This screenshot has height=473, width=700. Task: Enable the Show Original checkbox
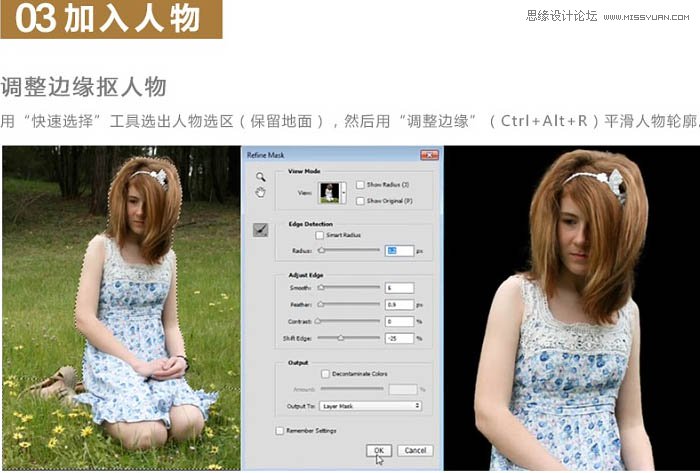pos(361,200)
